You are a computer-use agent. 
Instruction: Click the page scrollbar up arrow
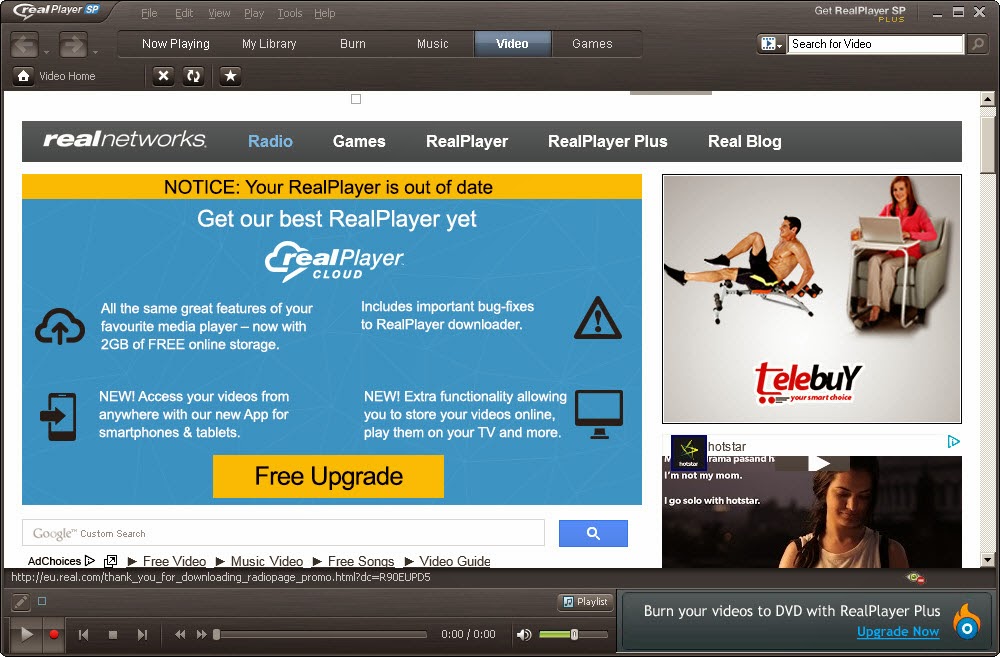(987, 99)
